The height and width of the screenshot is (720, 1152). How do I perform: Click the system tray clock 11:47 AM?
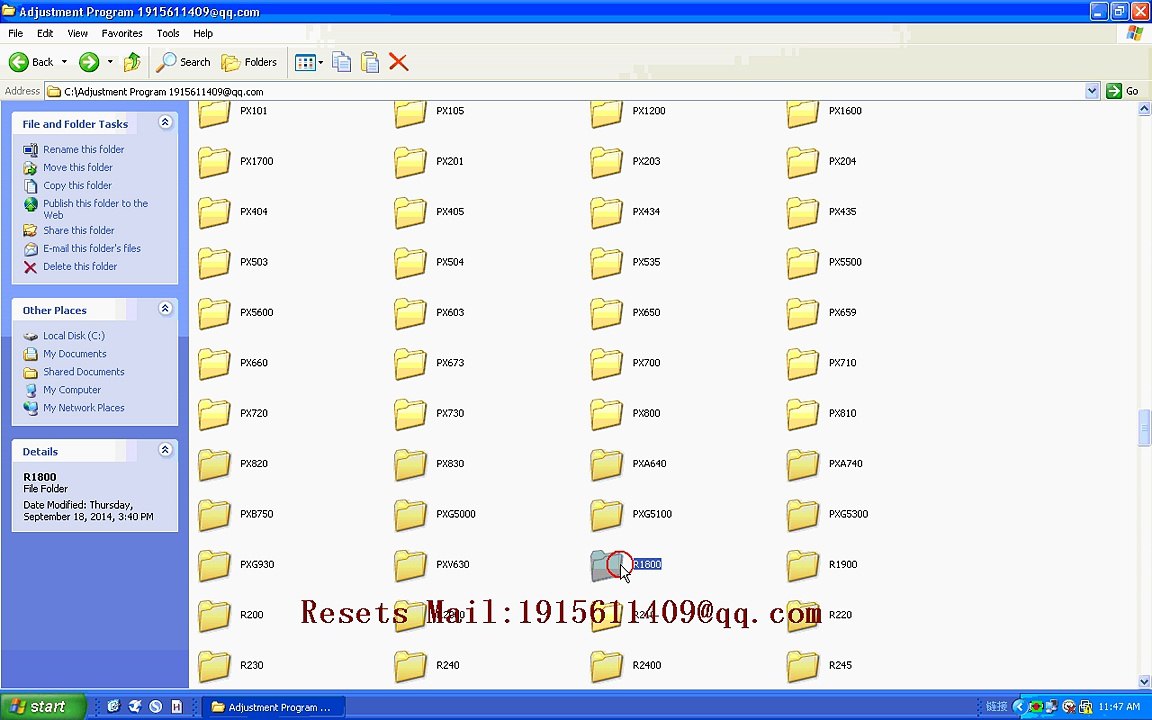(1119, 707)
